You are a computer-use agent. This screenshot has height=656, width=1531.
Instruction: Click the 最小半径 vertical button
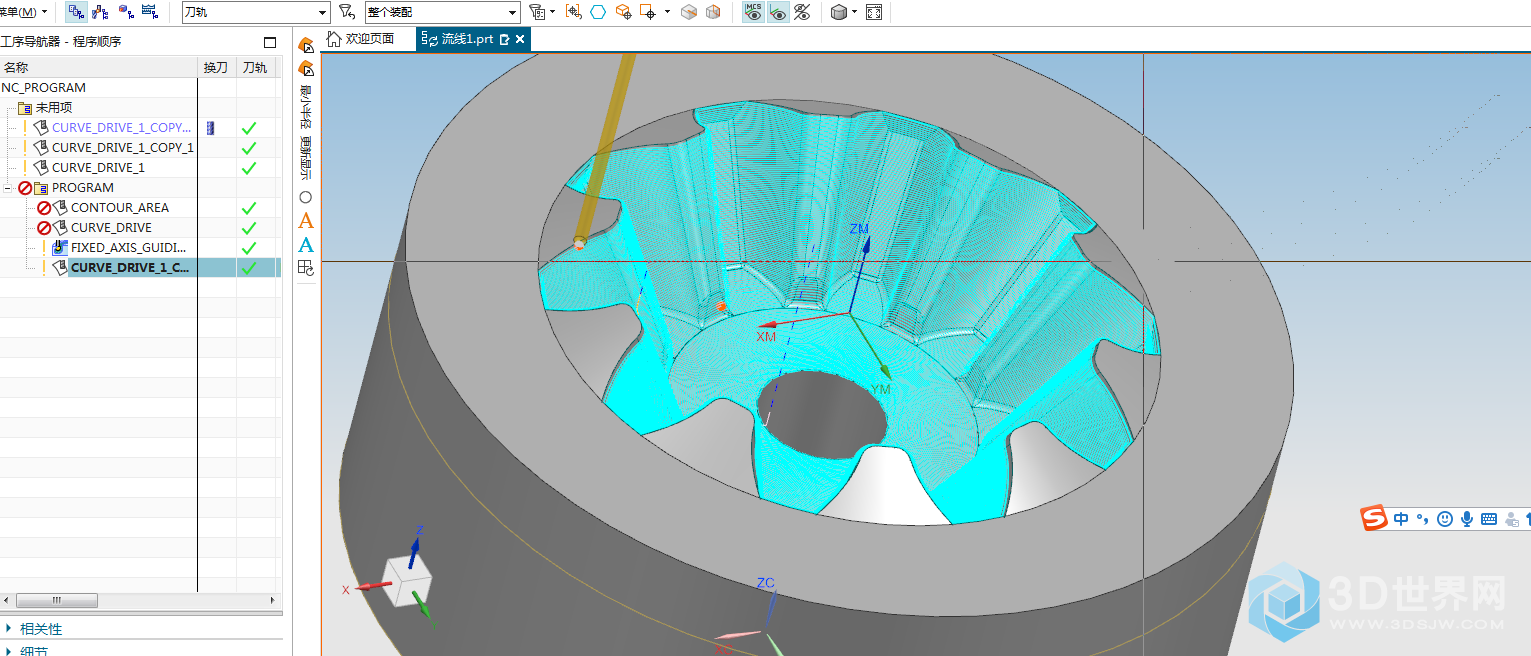(306, 106)
